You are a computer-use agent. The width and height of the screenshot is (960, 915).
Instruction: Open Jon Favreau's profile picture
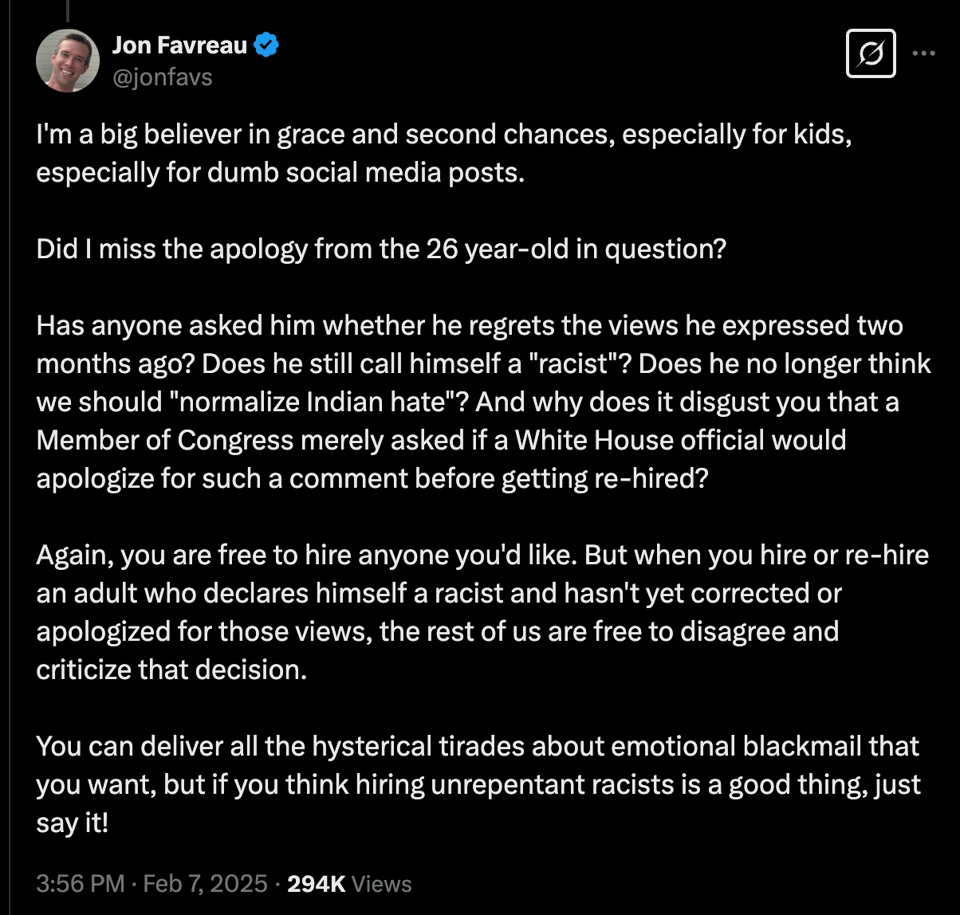[x=68, y=59]
